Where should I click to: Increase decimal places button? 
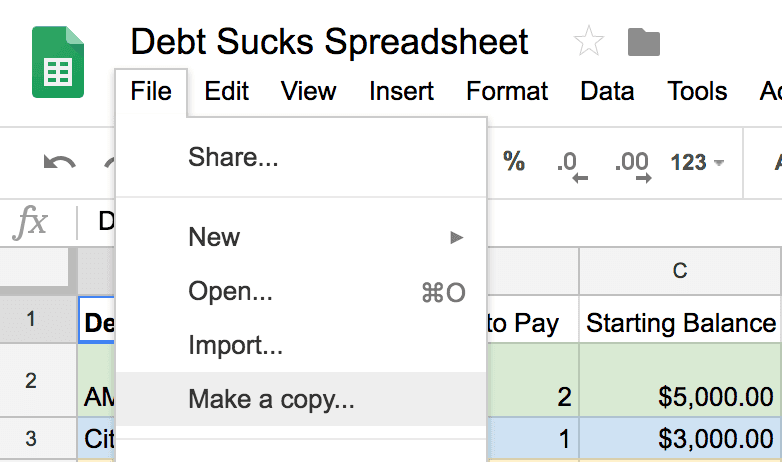[x=633, y=166]
